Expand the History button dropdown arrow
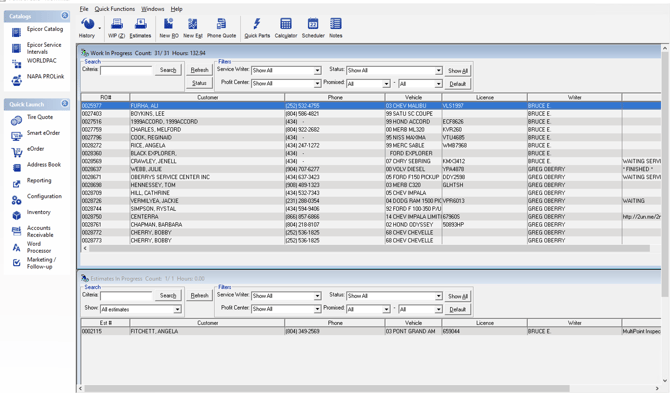This screenshot has height=393, width=670. pyautogui.click(x=100, y=28)
